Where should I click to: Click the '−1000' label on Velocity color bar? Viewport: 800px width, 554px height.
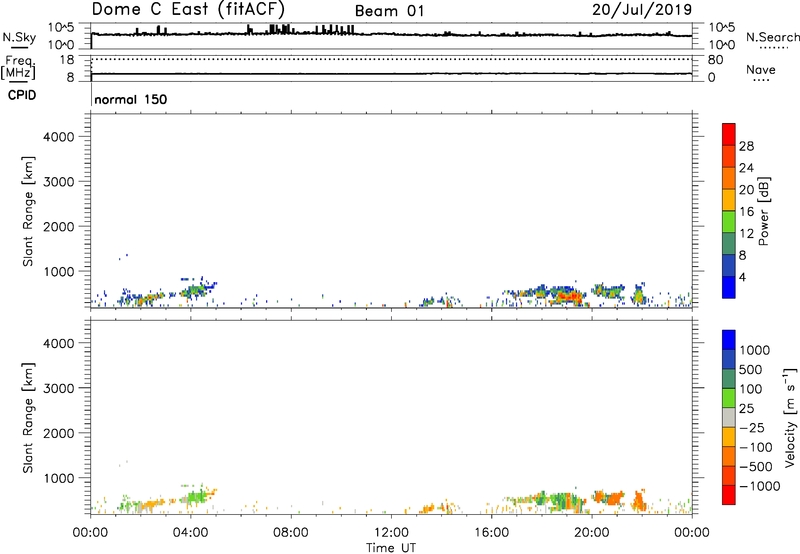(x=760, y=486)
